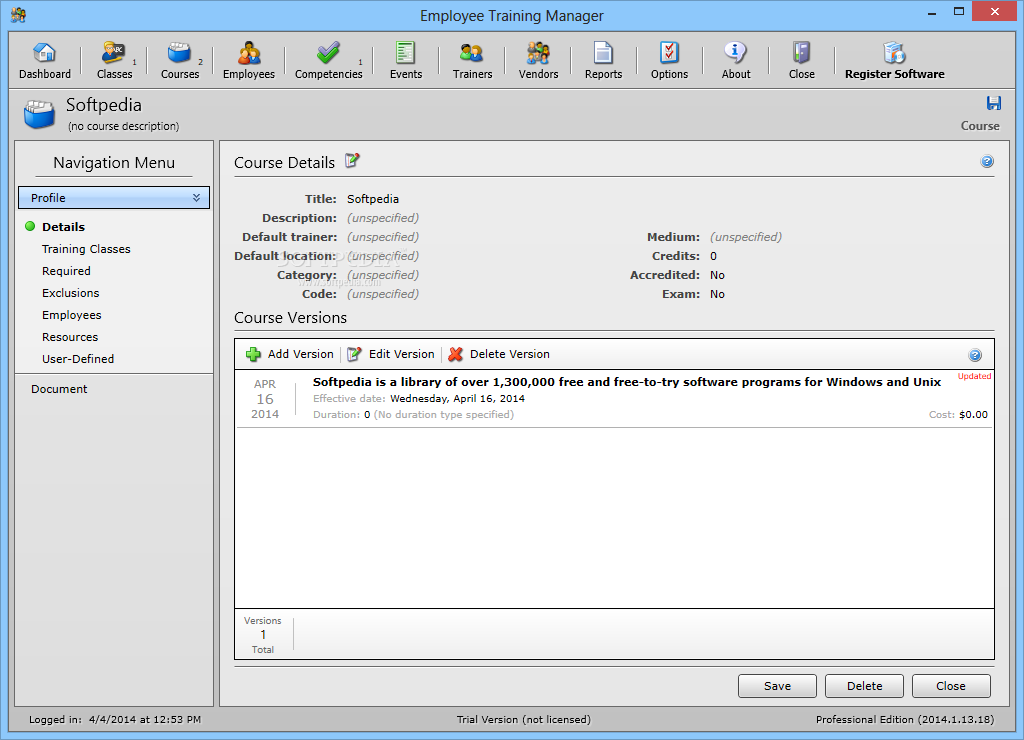1024x740 pixels.
Task: Click the Delete button
Action: (x=865, y=686)
